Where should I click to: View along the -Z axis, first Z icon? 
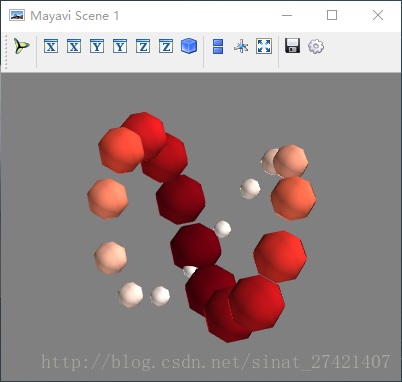tap(143, 46)
